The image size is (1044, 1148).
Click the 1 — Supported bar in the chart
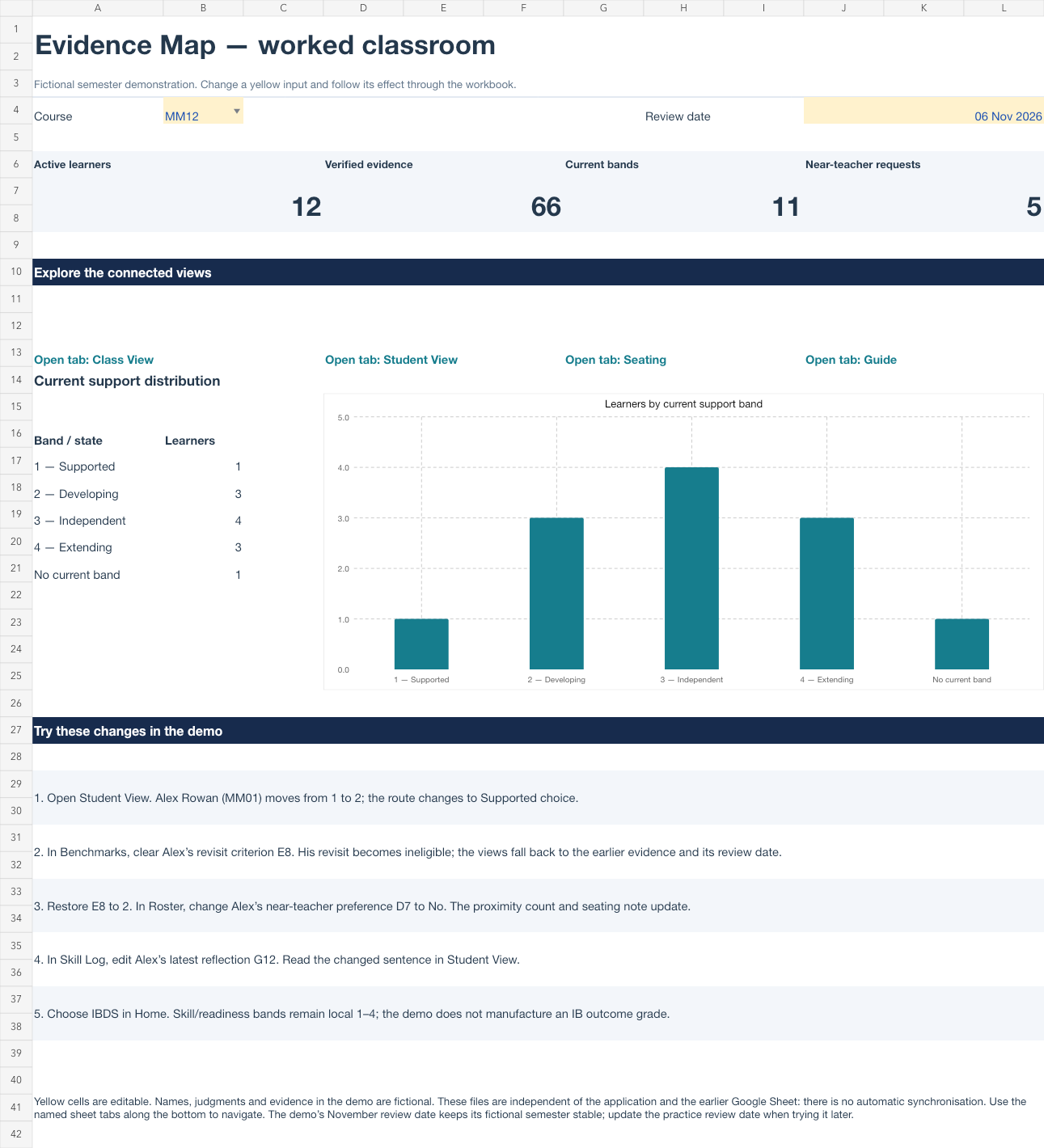[421, 644]
